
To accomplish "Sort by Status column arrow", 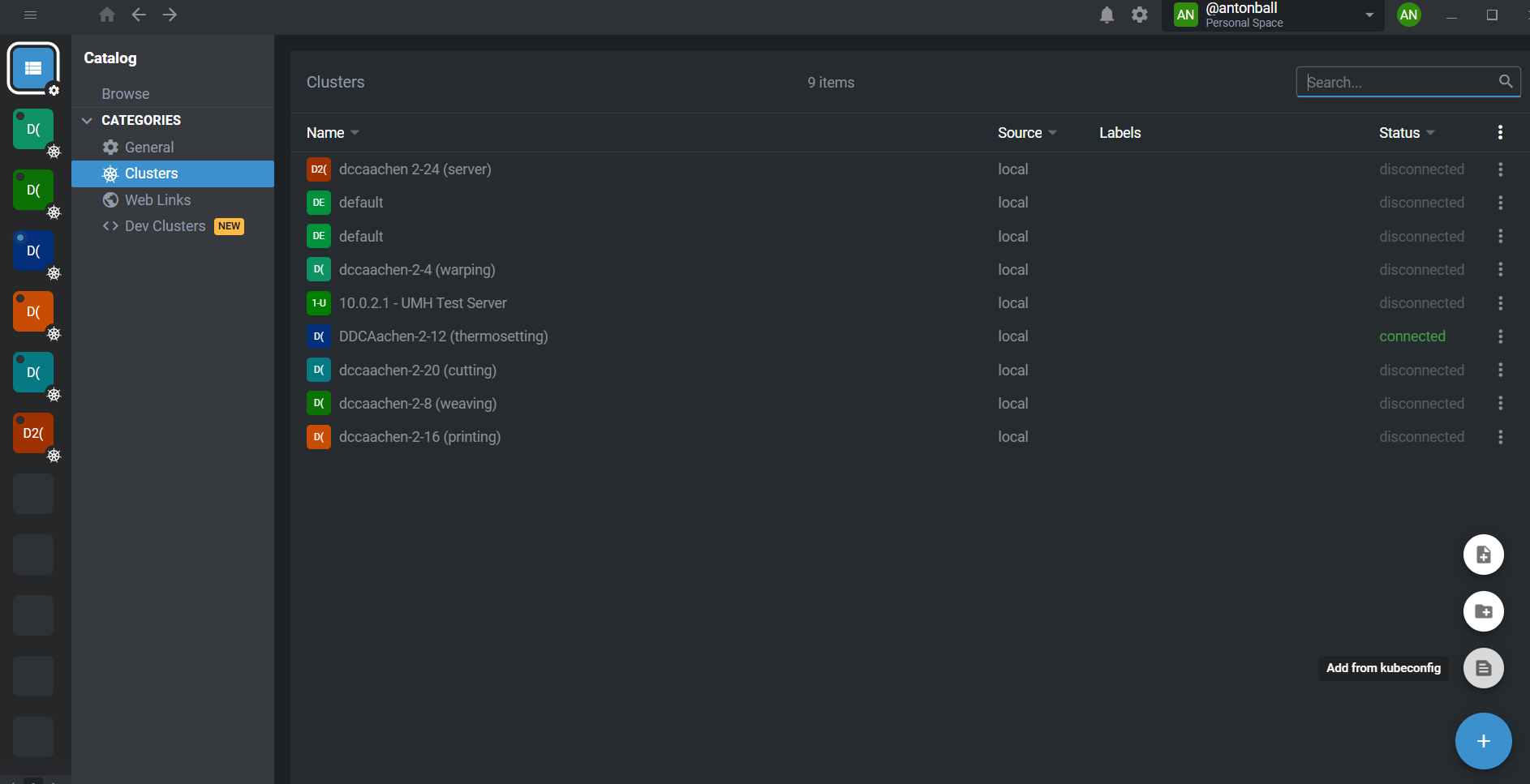I will tap(1430, 133).
